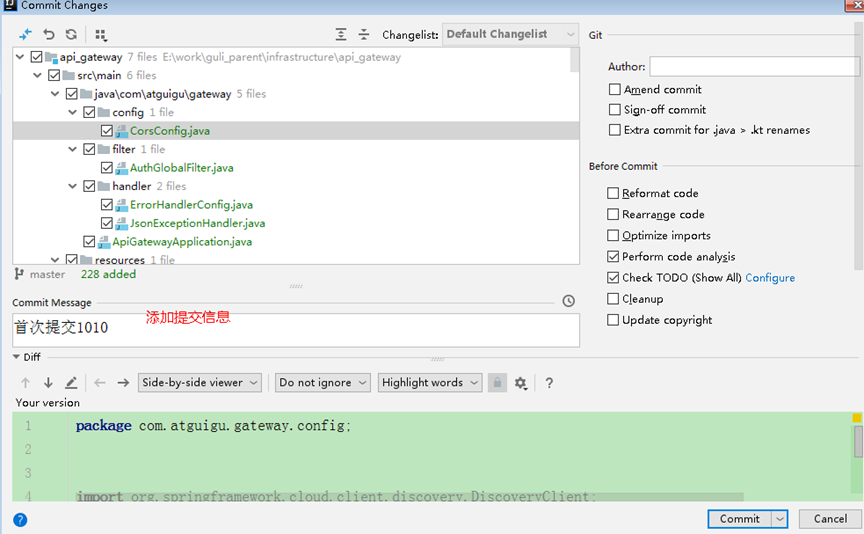Open the Do not ignore dropdown

point(322,382)
